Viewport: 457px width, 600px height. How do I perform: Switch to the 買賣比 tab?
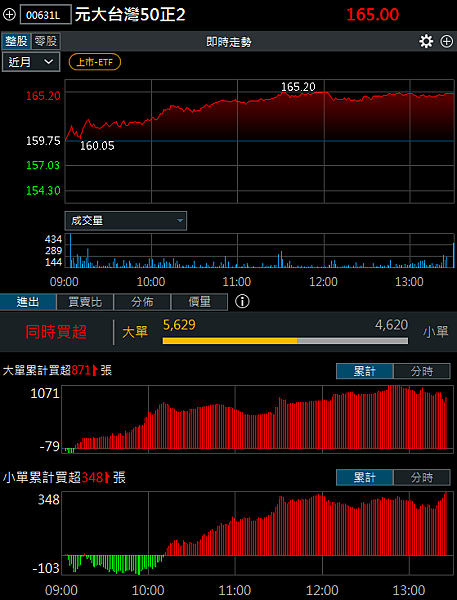(x=85, y=302)
